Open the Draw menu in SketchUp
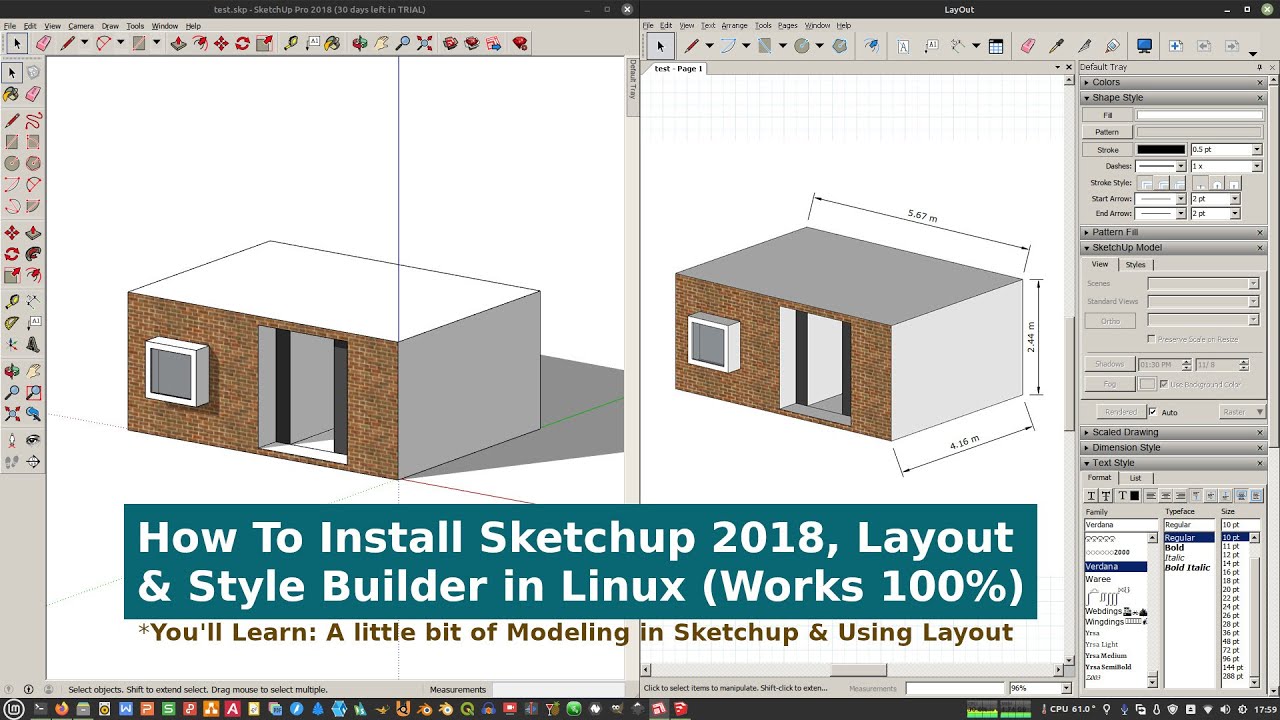The height and width of the screenshot is (720, 1280). click(x=110, y=26)
